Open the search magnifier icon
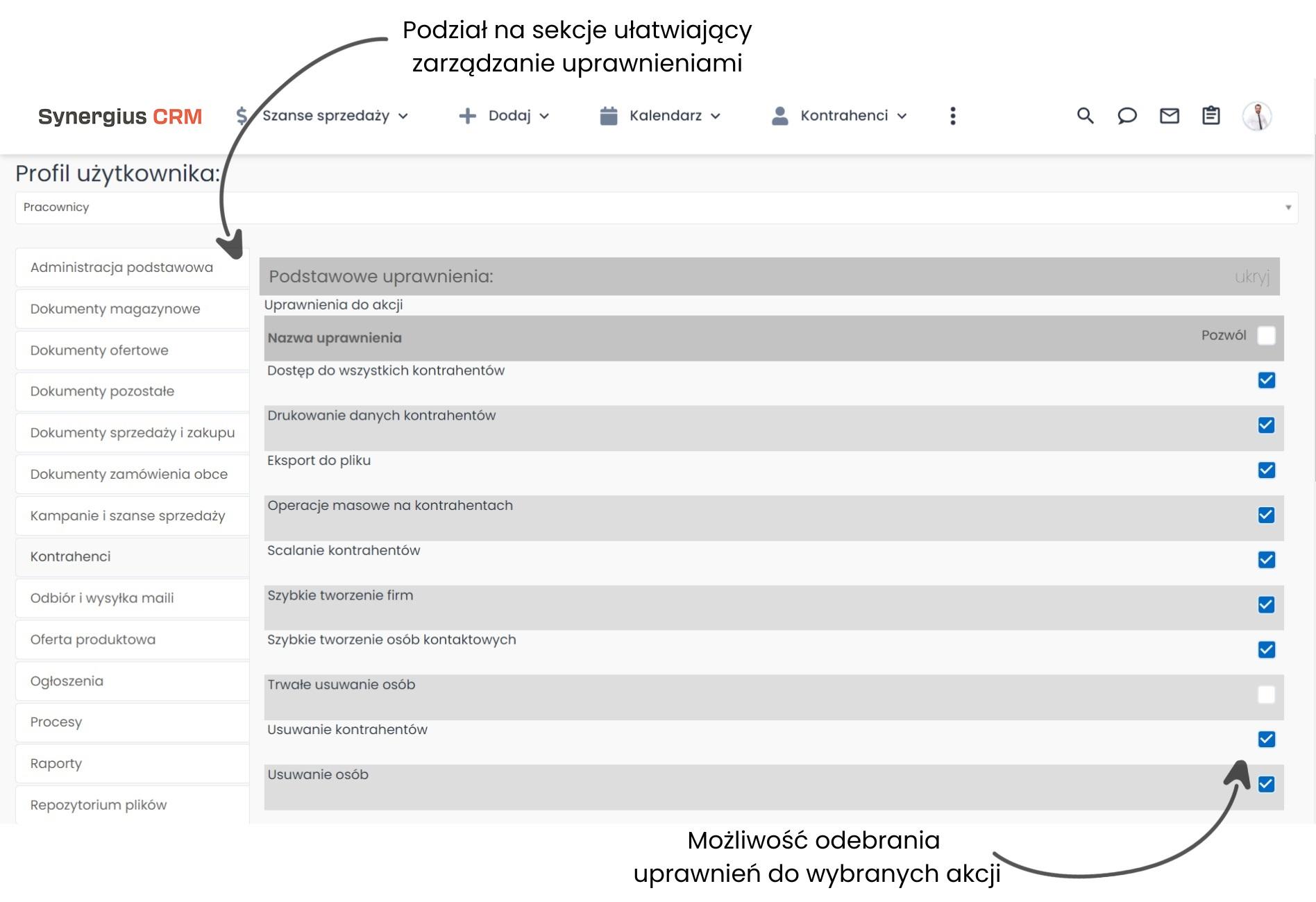Screen dimensions: 1316x902 pyautogui.click(x=1085, y=116)
